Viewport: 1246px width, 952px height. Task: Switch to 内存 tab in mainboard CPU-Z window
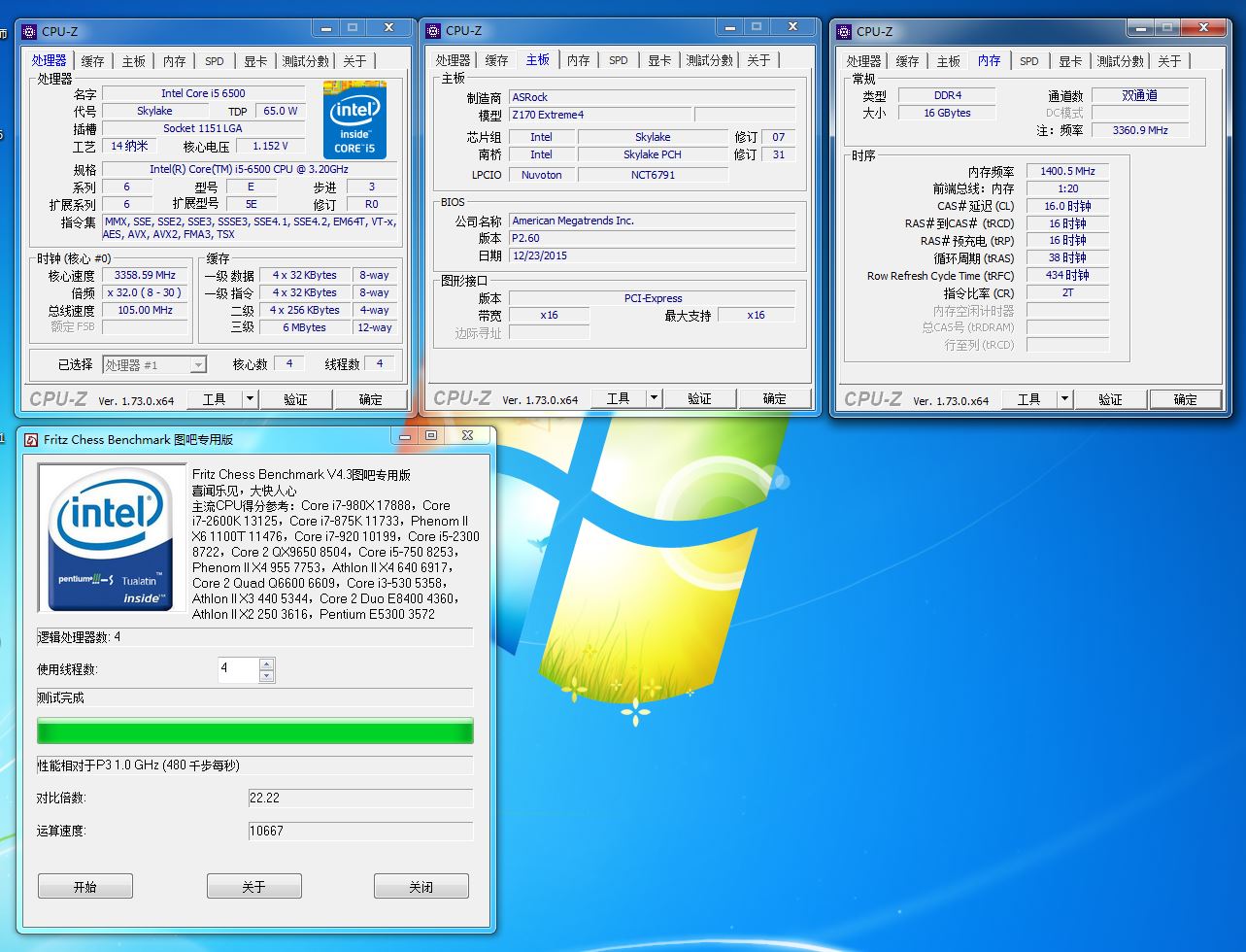[578, 60]
